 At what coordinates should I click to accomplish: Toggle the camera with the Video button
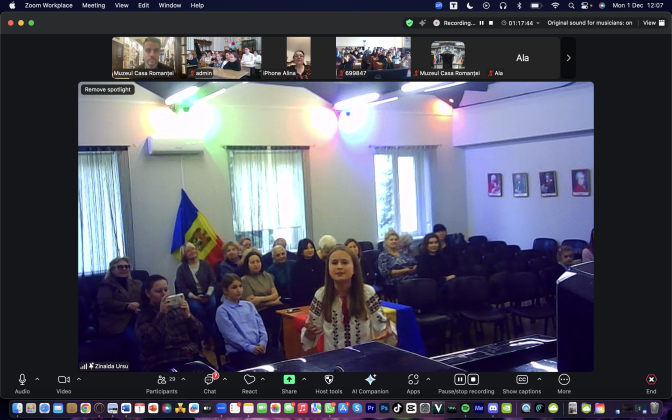tap(63, 380)
